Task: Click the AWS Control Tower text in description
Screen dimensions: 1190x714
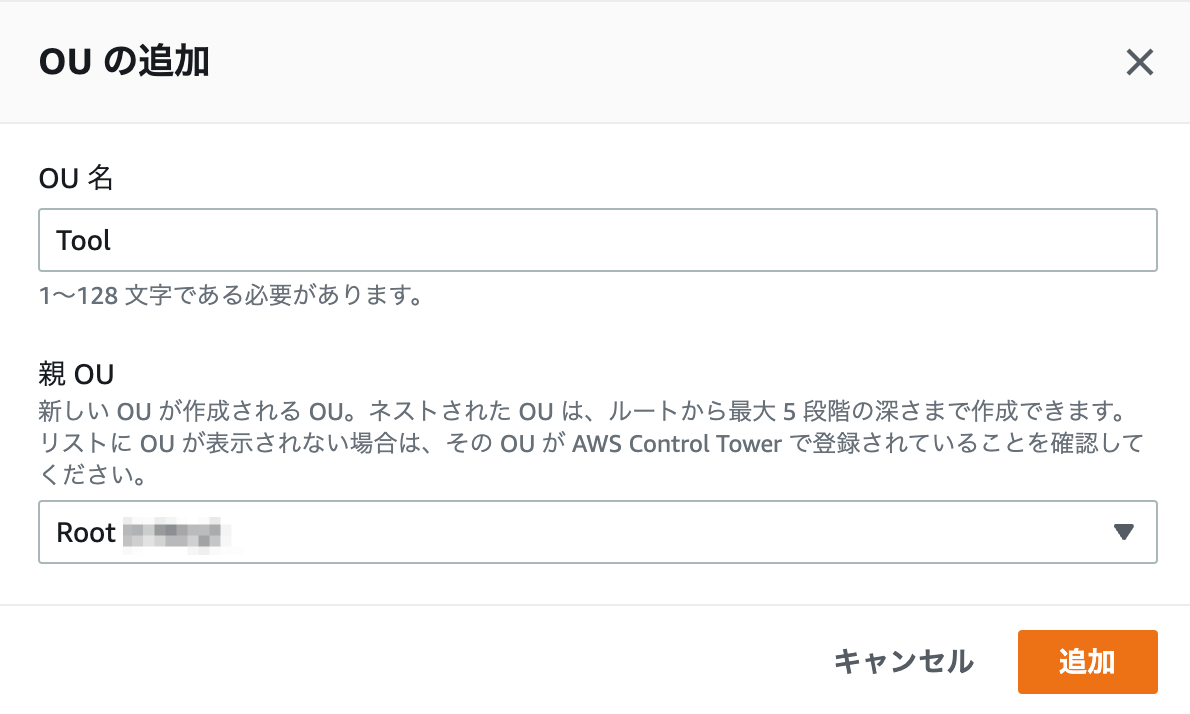Action: click(676, 443)
